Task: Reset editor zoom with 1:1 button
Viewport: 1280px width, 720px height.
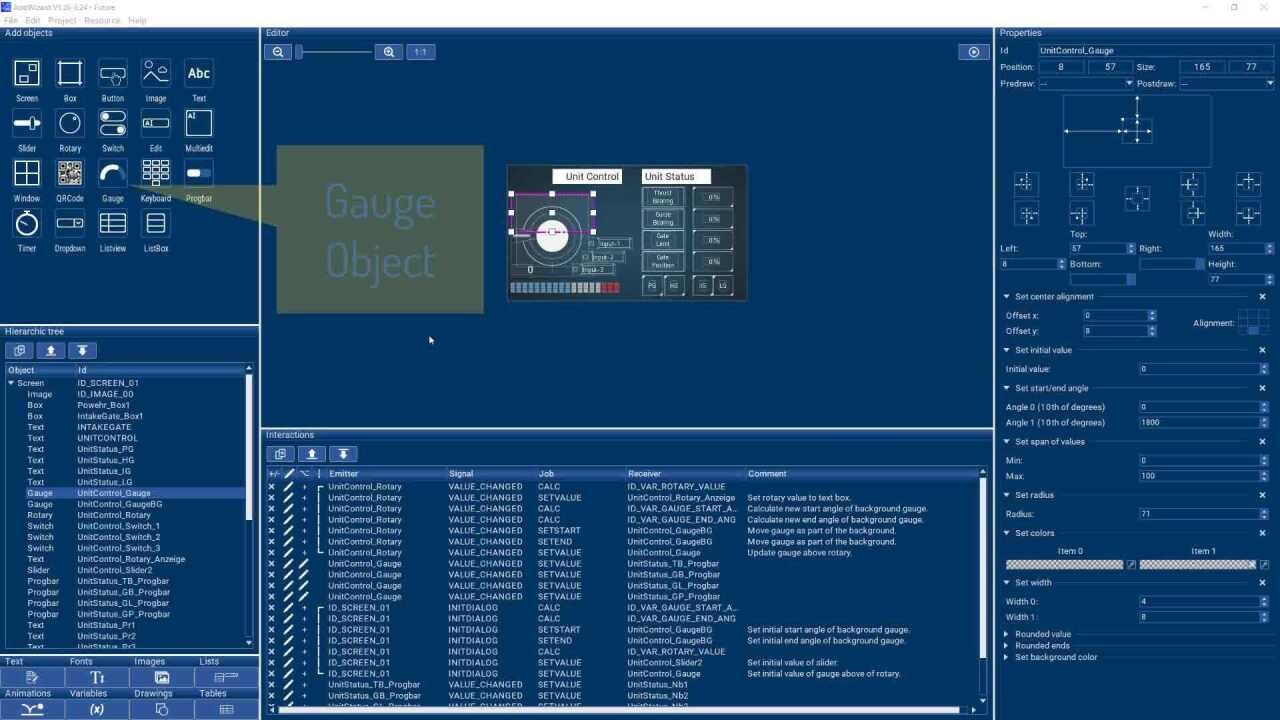Action: (421, 52)
